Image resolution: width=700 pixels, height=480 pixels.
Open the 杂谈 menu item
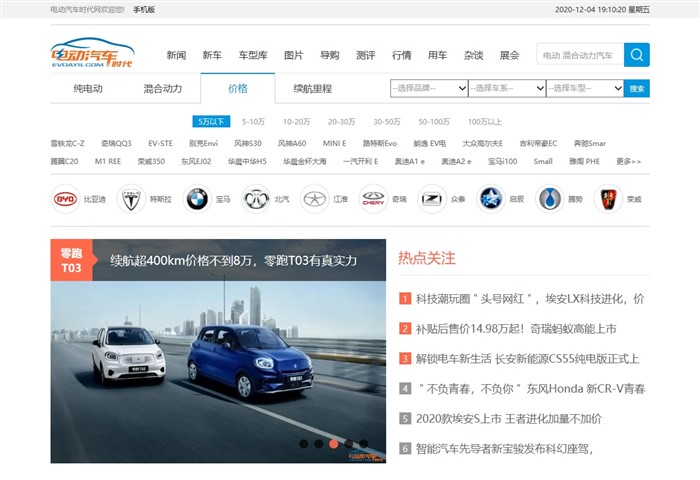click(x=473, y=55)
